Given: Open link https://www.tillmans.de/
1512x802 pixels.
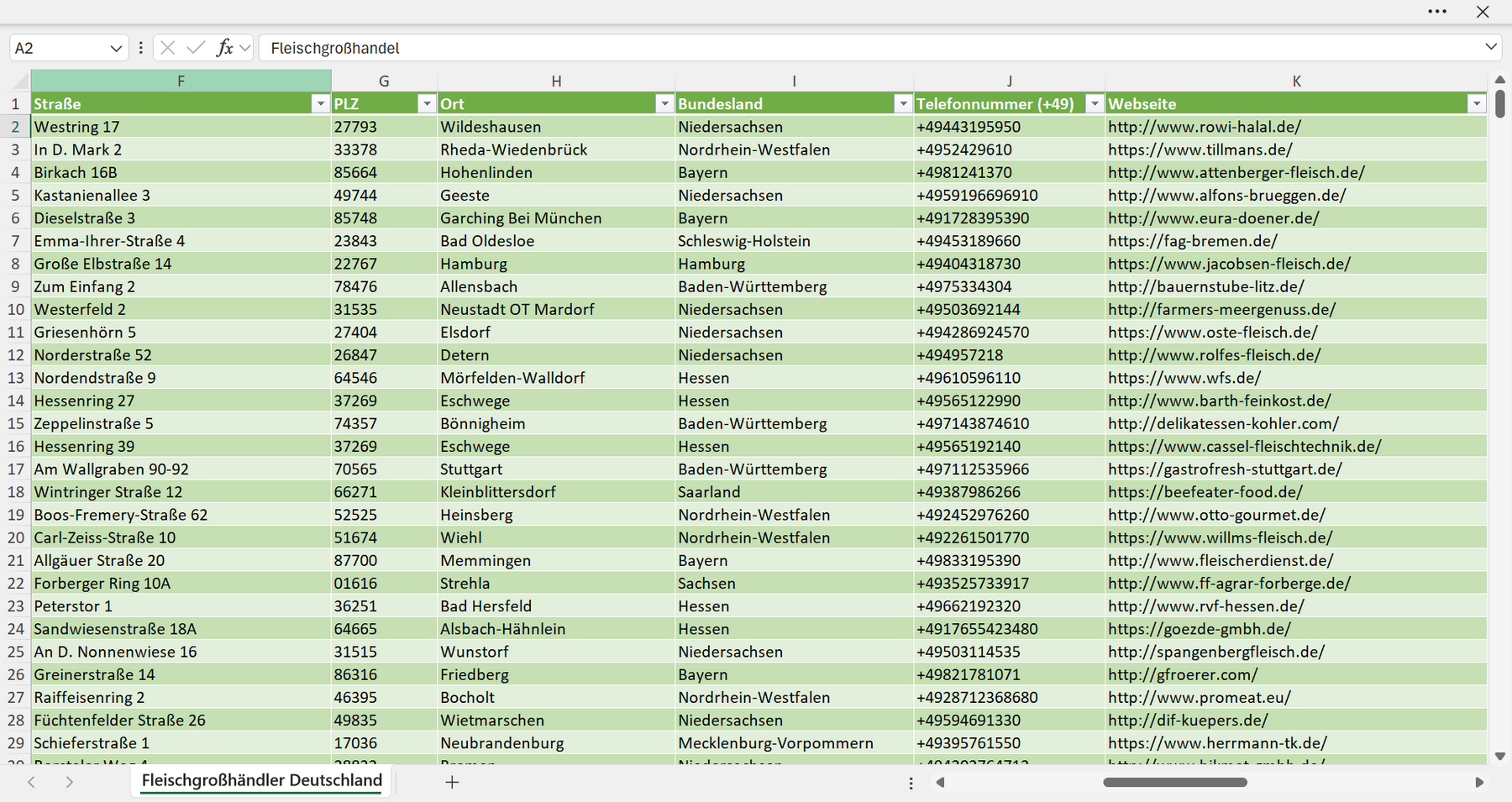Looking at the screenshot, I should (x=1200, y=149).
